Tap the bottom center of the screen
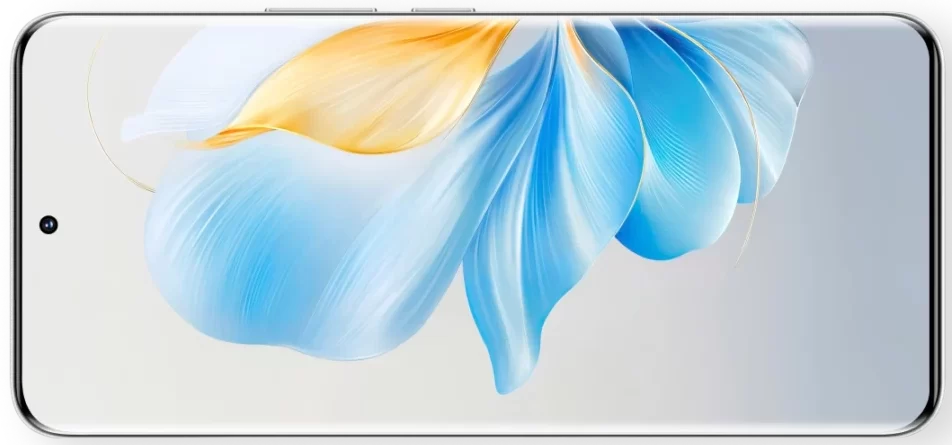 coord(476,415)
